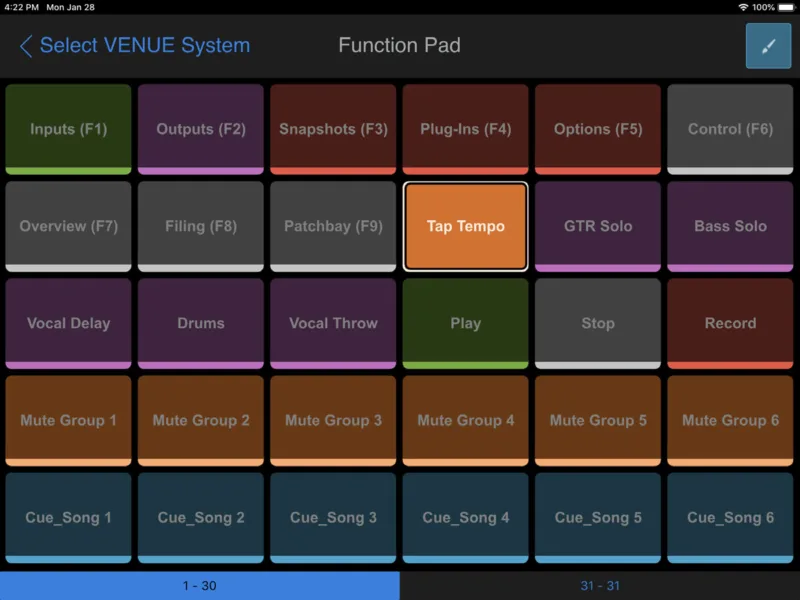Tap the 4:22 PM clock
Screen dimensions: 800x600
tap(21, 7)
